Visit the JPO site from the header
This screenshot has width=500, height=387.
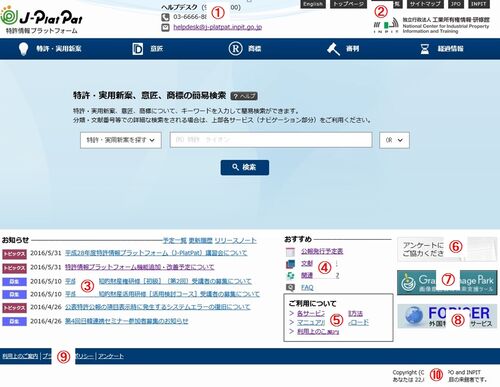coord(456,4)
